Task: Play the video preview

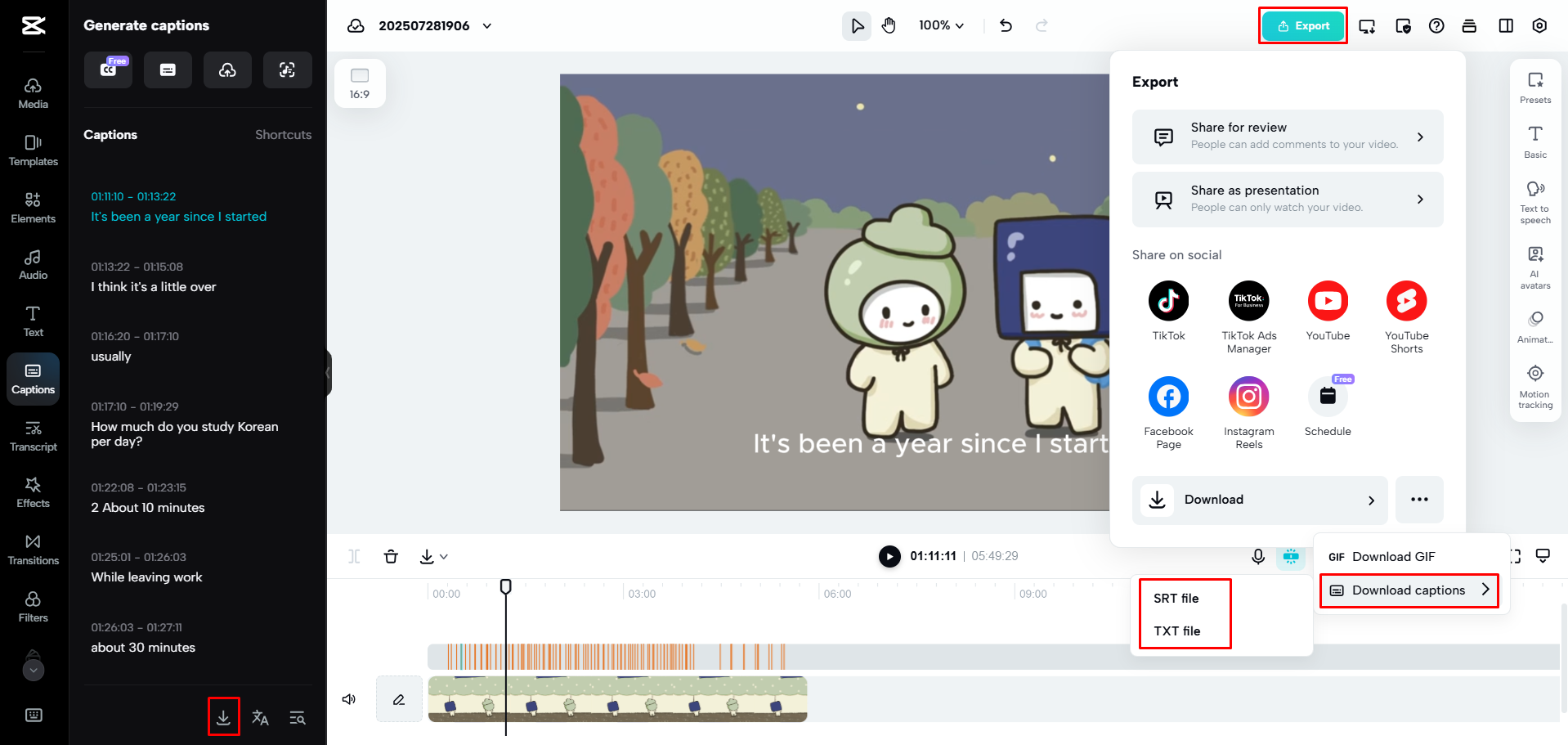Action: tap(889, 556)
